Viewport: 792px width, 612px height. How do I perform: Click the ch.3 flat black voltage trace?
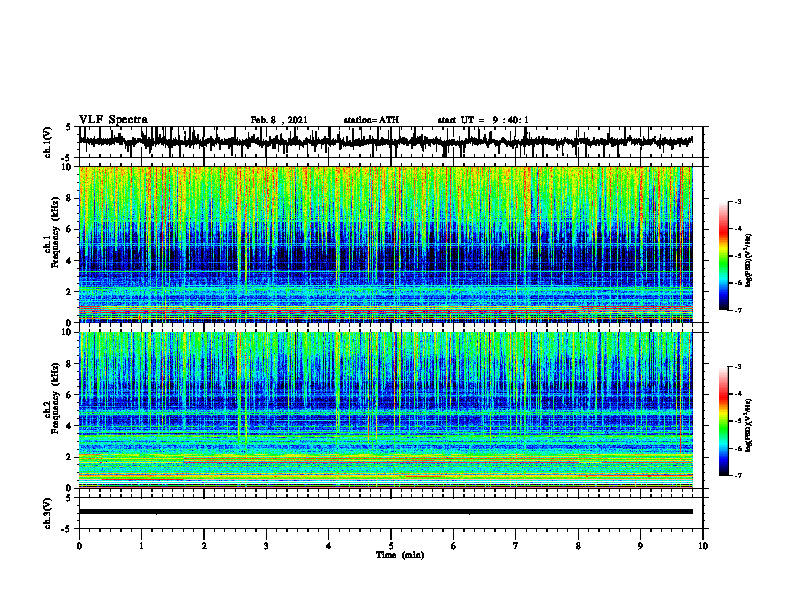tap(385, 512)
